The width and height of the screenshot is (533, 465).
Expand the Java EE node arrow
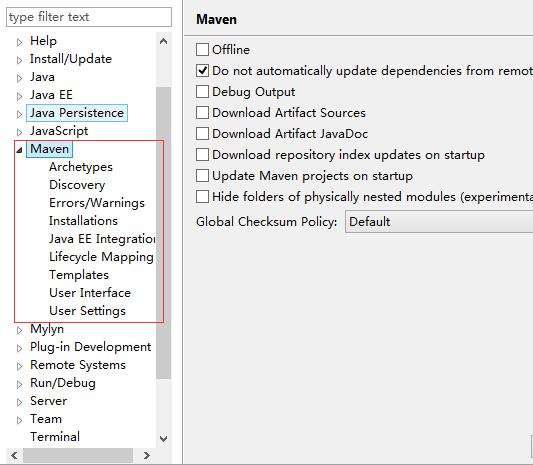click(x=19, y=96)
